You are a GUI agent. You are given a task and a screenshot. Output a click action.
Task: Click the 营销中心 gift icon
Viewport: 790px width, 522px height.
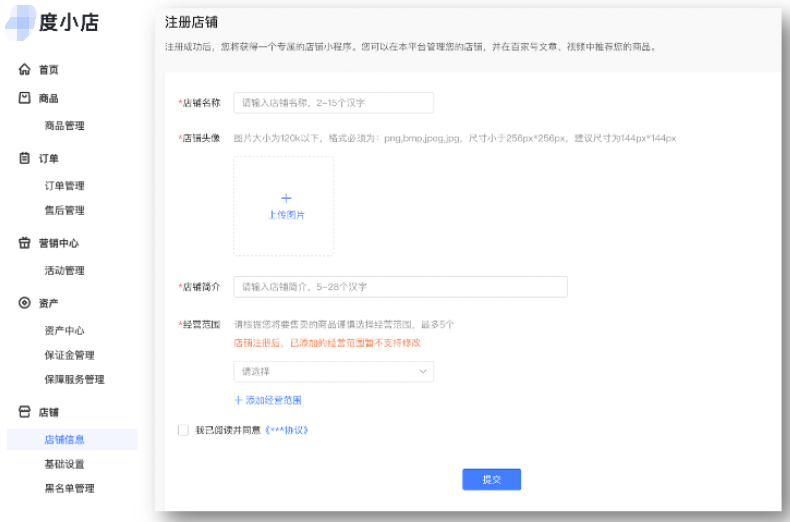click(x=25, y=243)
